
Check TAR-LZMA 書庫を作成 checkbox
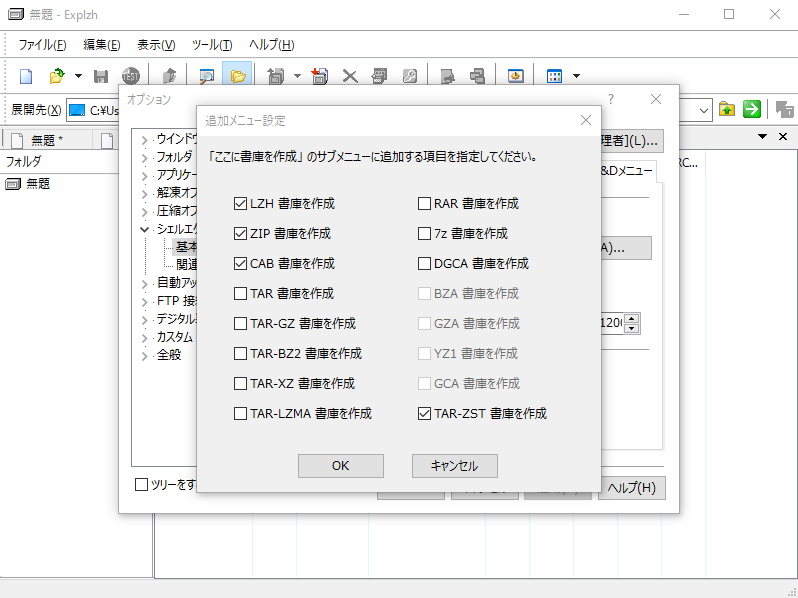point(240,414)
